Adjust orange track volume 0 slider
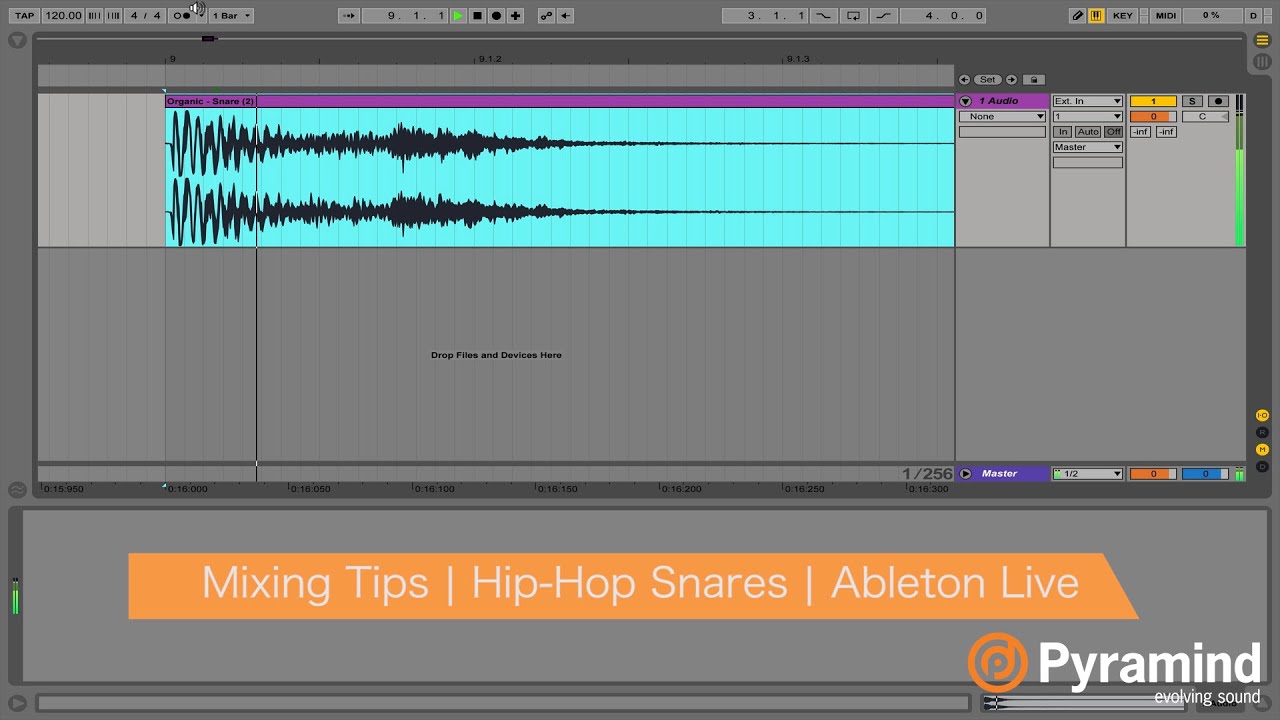The height and width of the screenshot is (720, 1280). pos(1153,116)
